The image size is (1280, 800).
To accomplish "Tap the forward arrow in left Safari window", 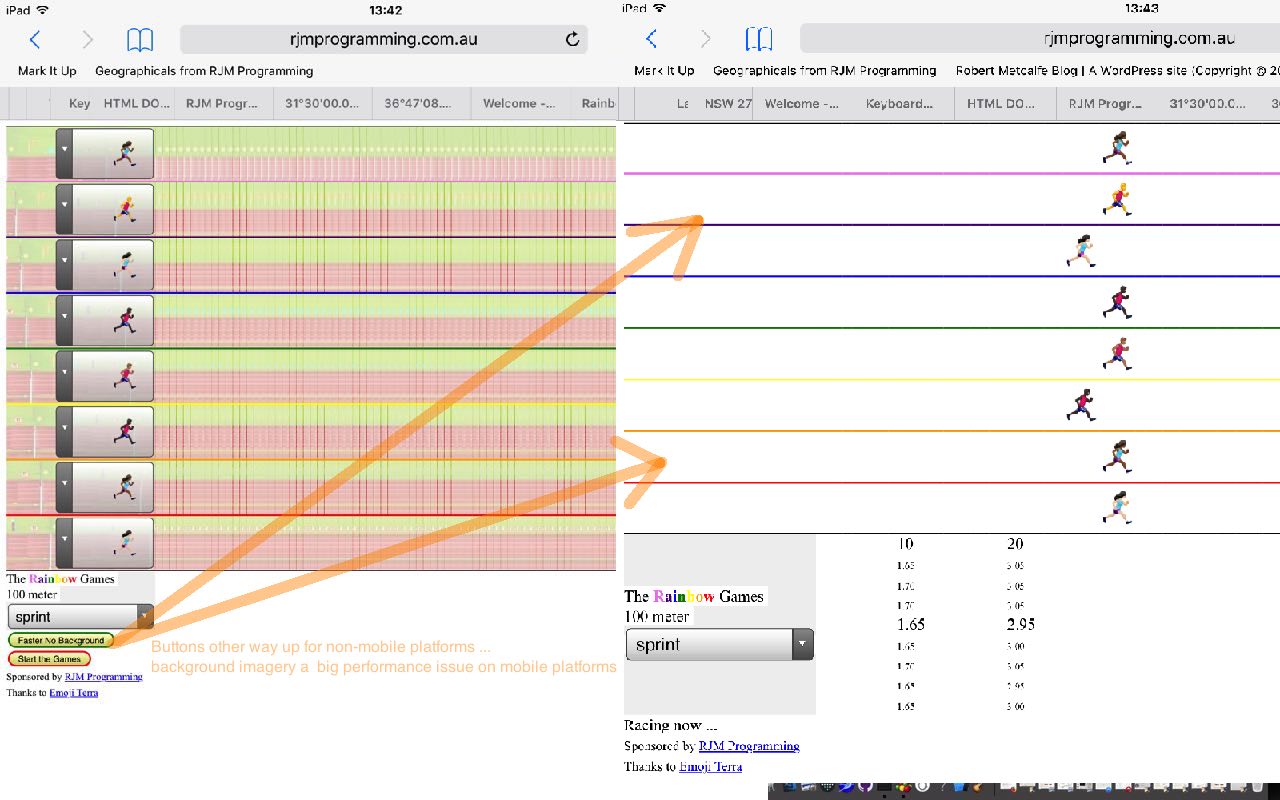I will coord(87,40).
